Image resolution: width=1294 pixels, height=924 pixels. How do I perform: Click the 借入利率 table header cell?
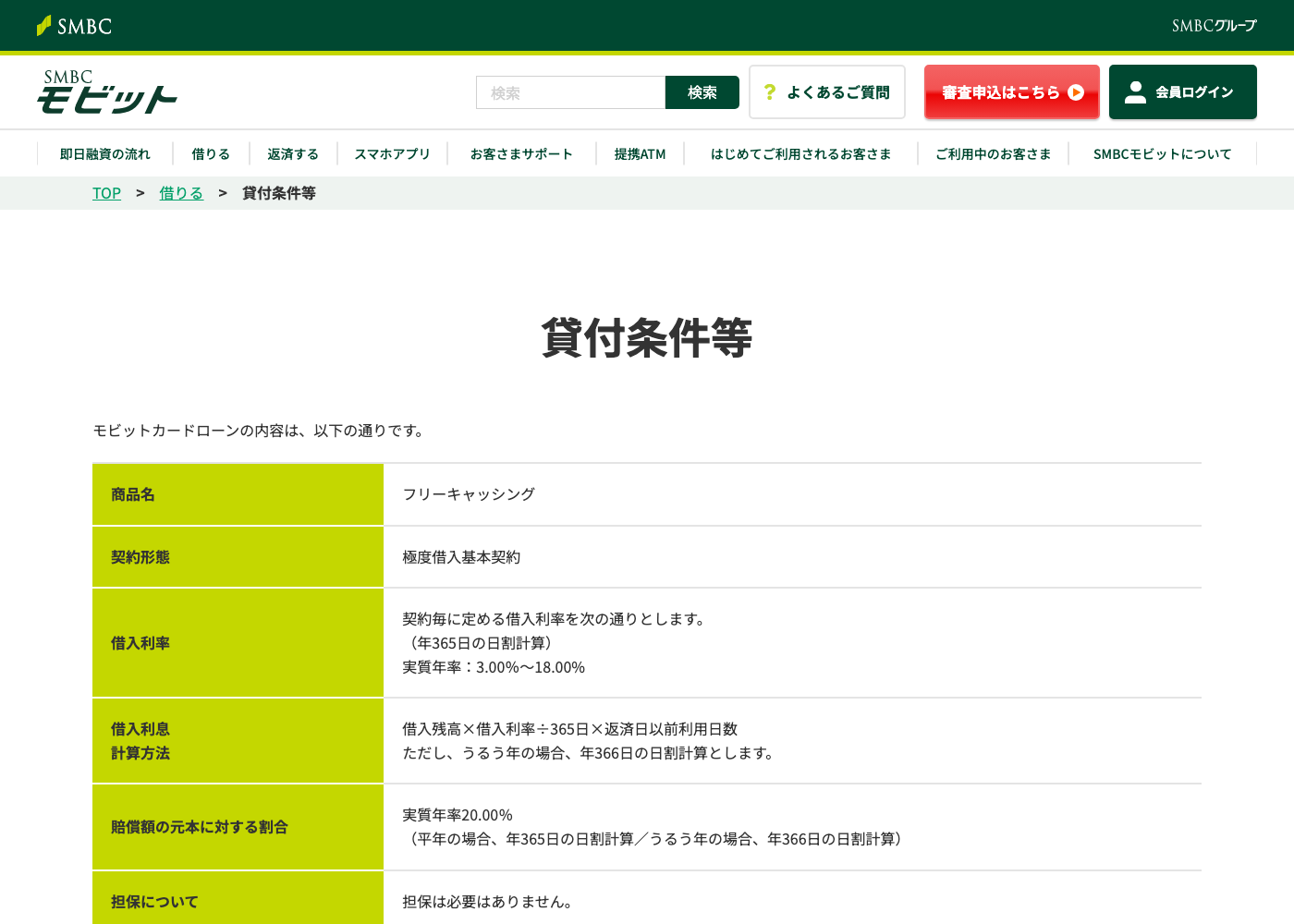[x=238, y=643]
